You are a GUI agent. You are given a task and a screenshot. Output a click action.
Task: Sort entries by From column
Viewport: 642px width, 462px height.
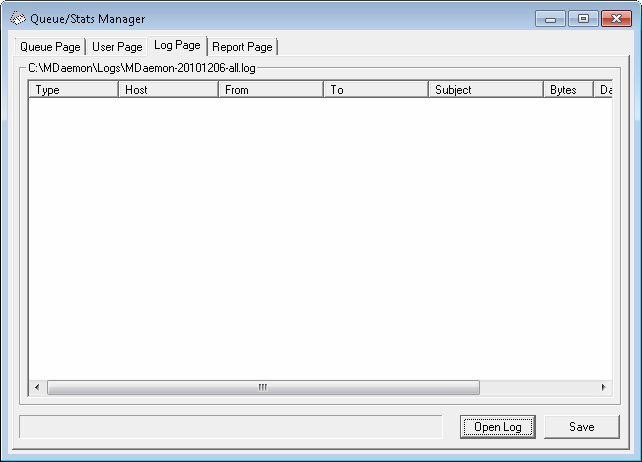(x=270, y=90)
